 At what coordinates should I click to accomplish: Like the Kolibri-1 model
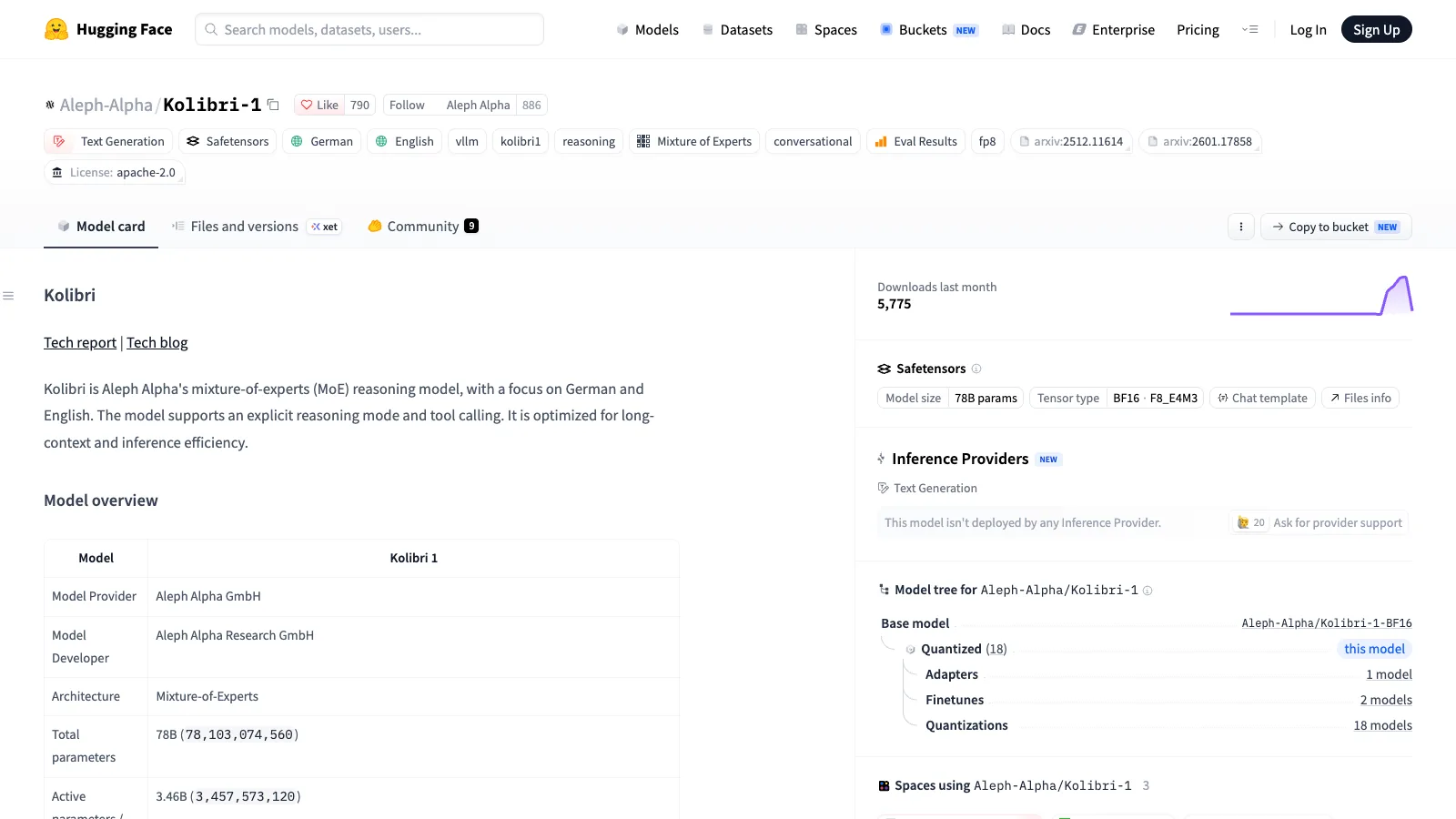click(319, 105)
